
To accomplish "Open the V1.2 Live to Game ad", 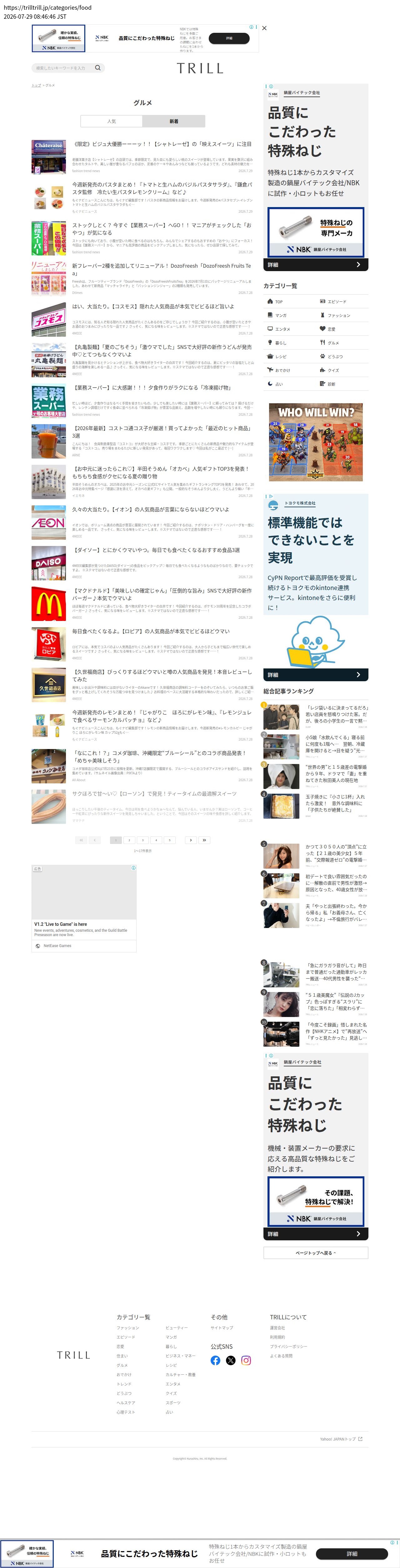I will (x=84, y=908).
